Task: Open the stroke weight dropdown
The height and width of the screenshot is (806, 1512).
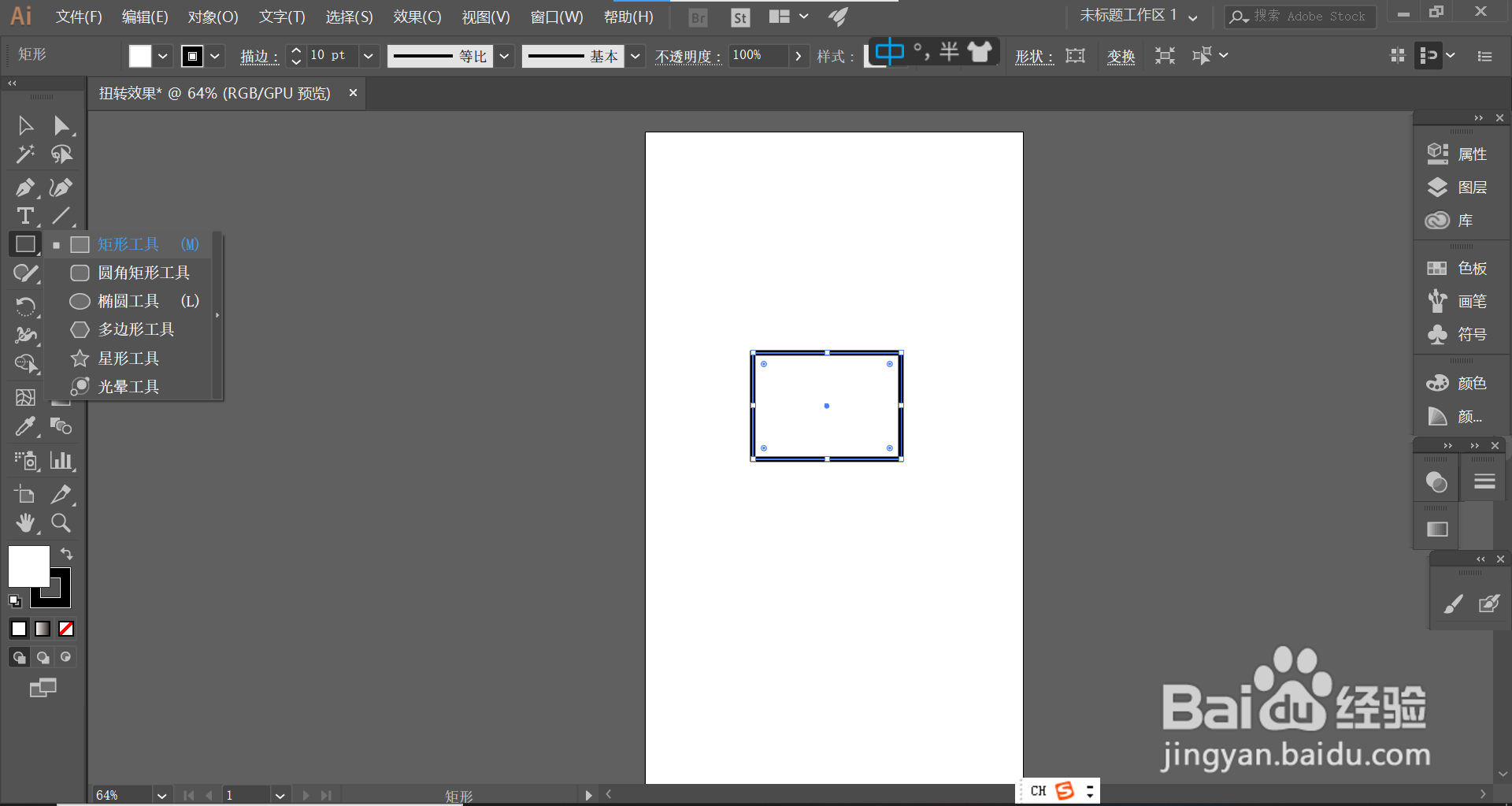Action: pos(369,56)
